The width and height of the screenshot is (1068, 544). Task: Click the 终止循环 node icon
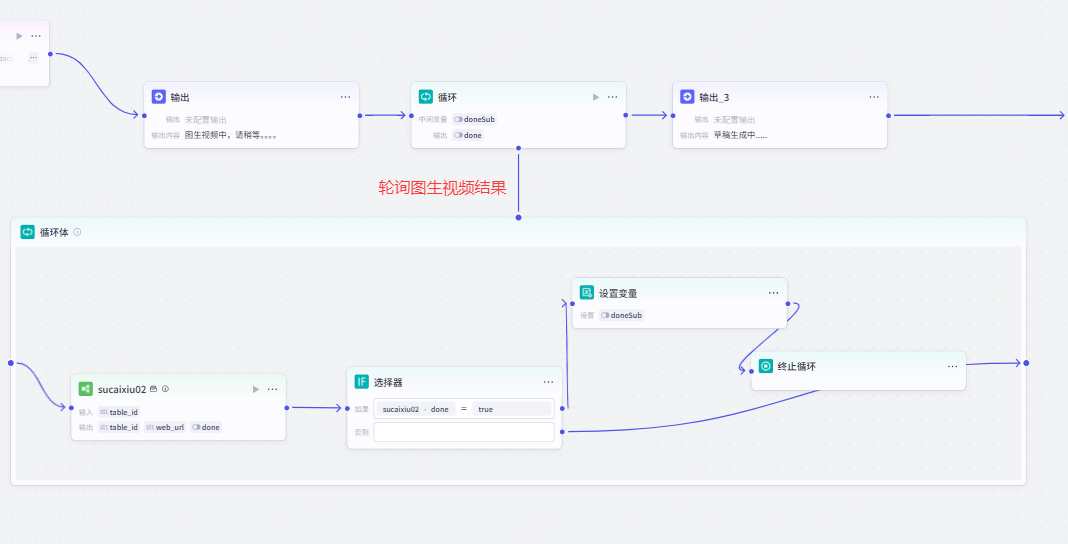[x=766, y=366]
